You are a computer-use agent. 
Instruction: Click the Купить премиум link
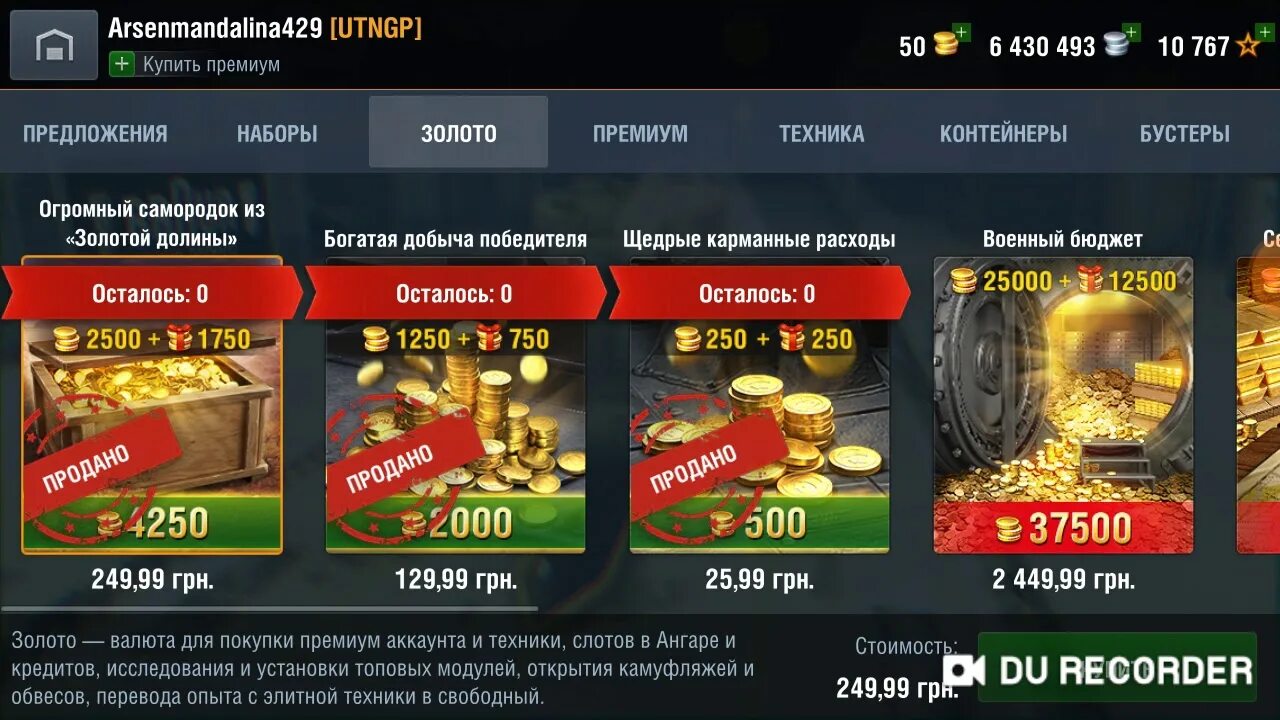[211, 64]
